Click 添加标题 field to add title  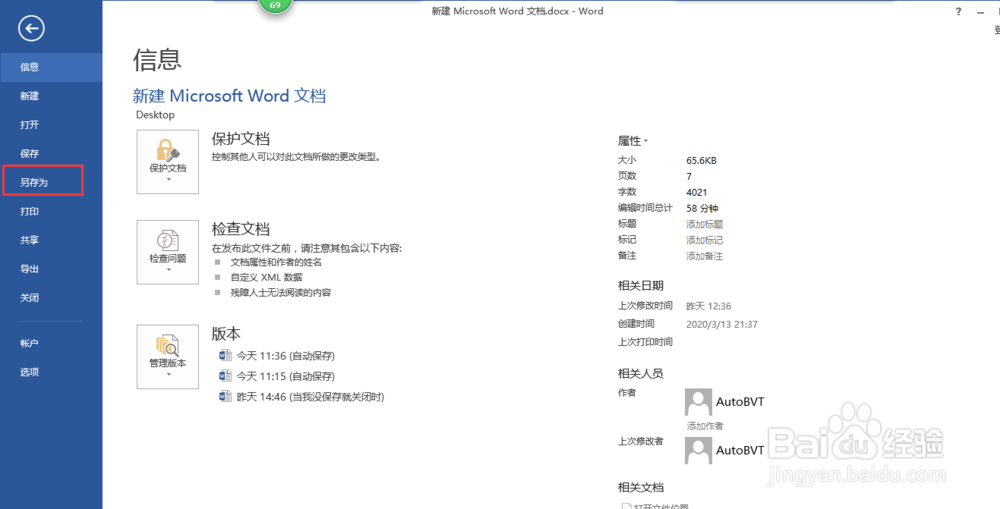[x=705, y=224]
